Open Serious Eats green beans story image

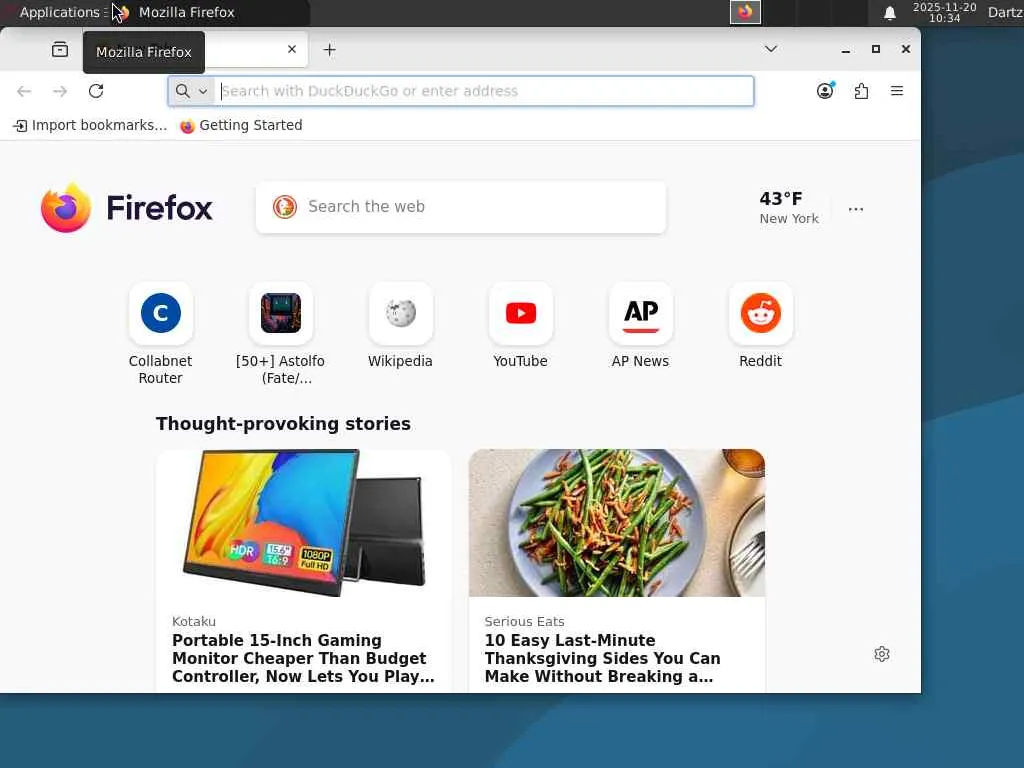point(616,522)
